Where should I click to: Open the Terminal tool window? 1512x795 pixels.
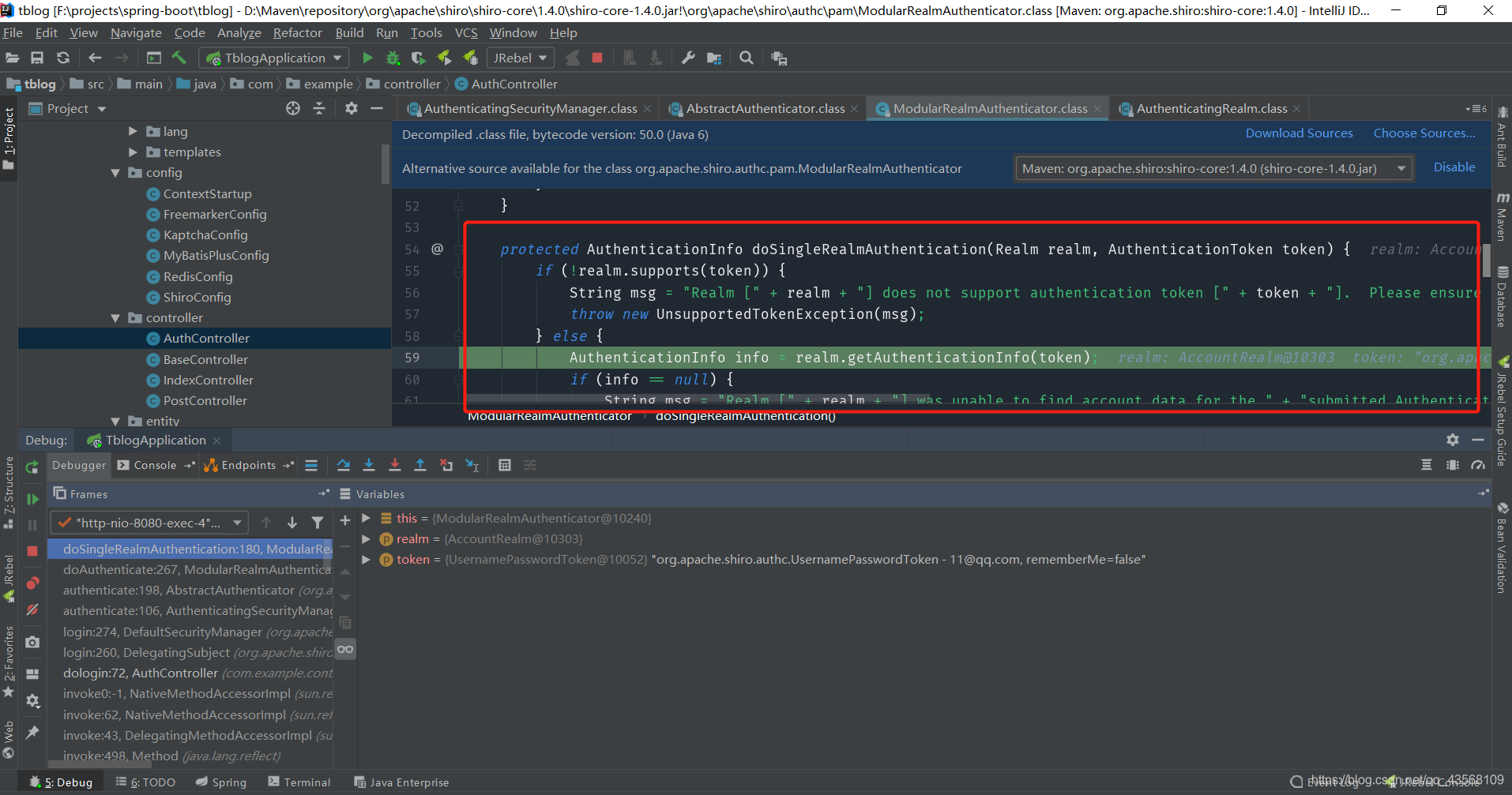pyautogui.click(x=299, y=782)
